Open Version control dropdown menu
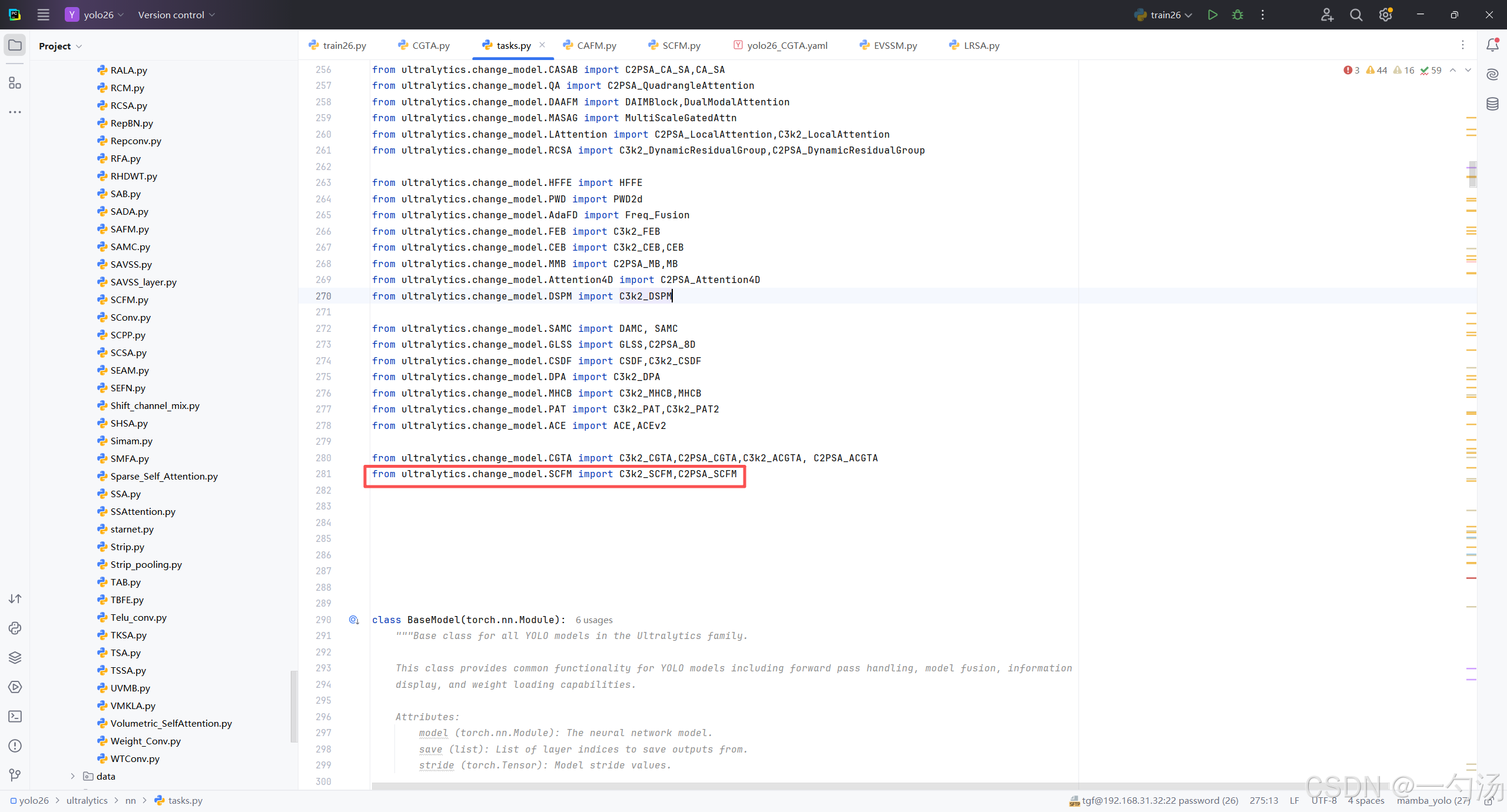The image size is (1507, 812). 176,15
